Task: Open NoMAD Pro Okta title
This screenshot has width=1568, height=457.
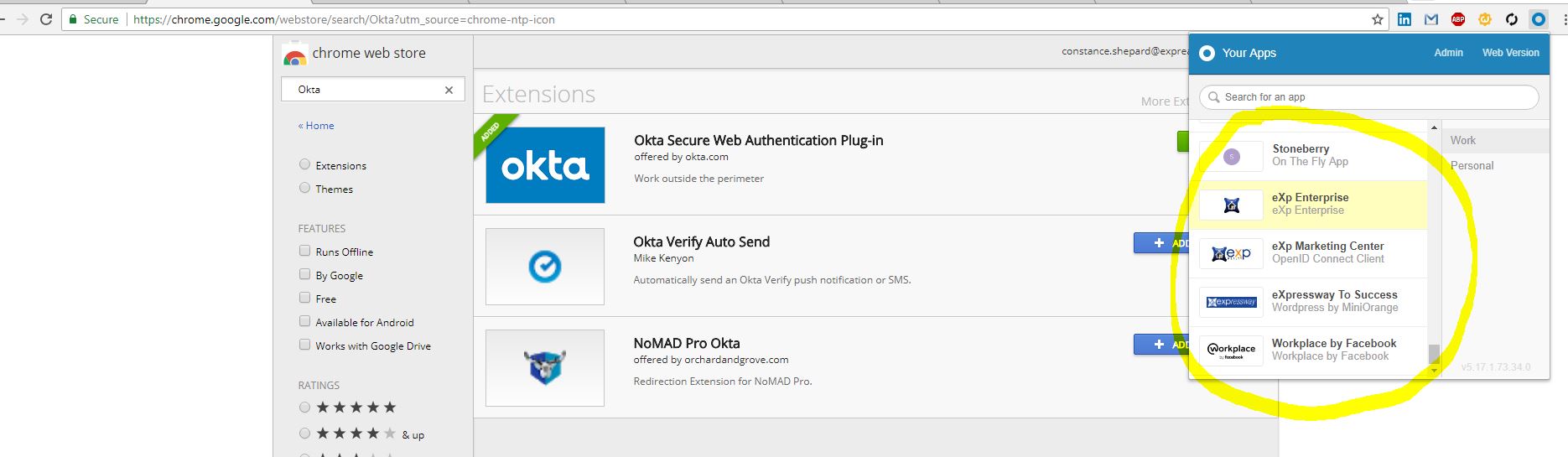Action: tap(687, 344)
